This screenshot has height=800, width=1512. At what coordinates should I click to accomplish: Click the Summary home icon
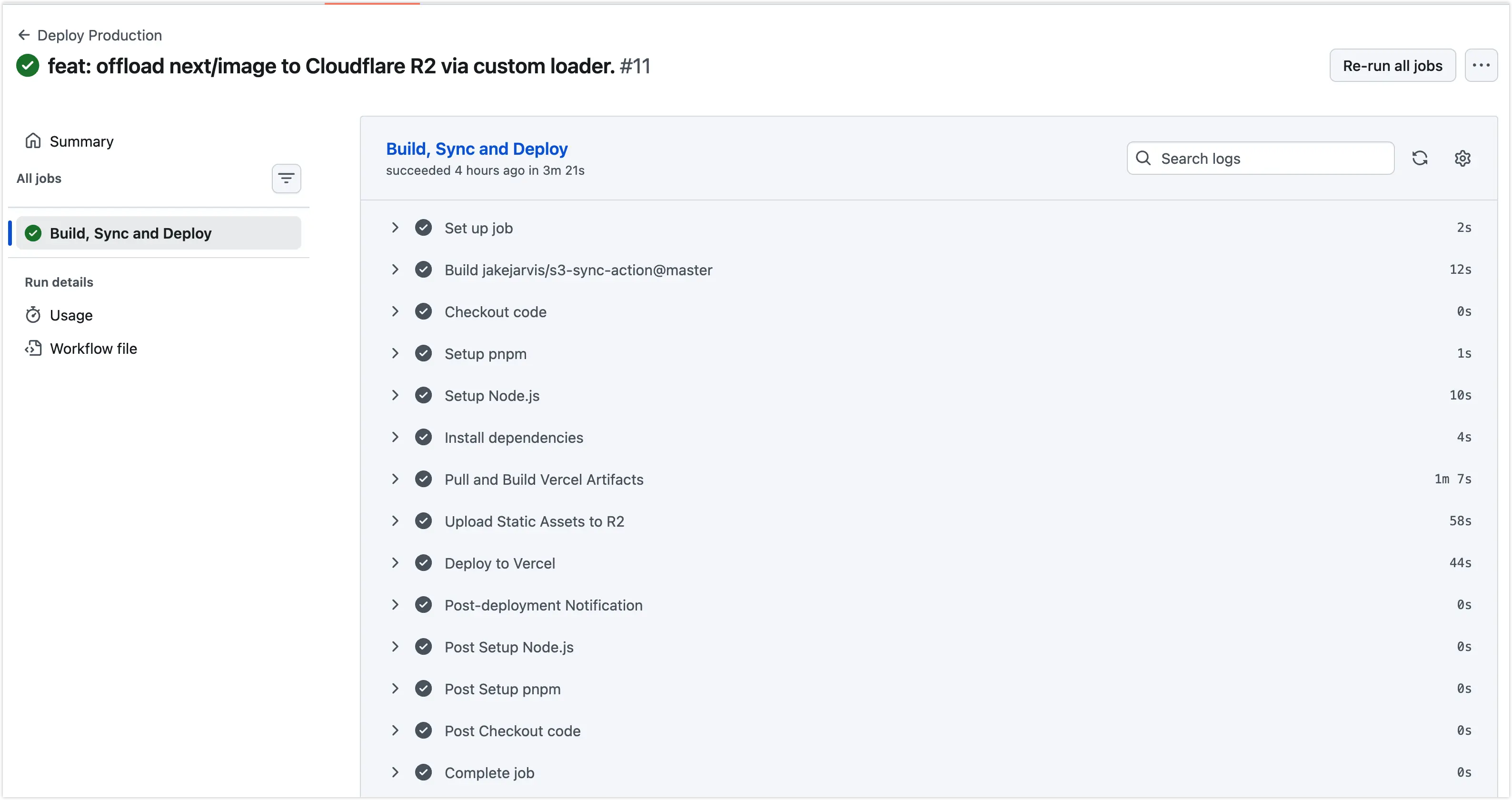click(x=33, y=141)
